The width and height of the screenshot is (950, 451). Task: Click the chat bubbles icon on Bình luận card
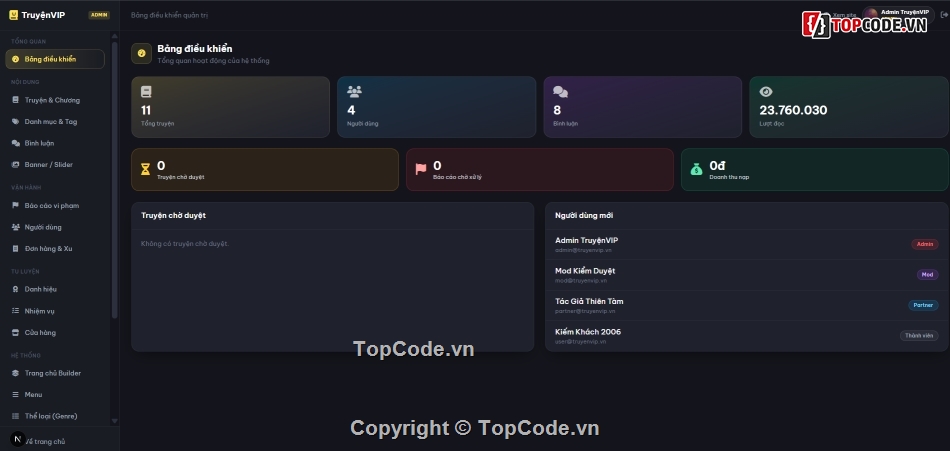click(x=560, y=92)
